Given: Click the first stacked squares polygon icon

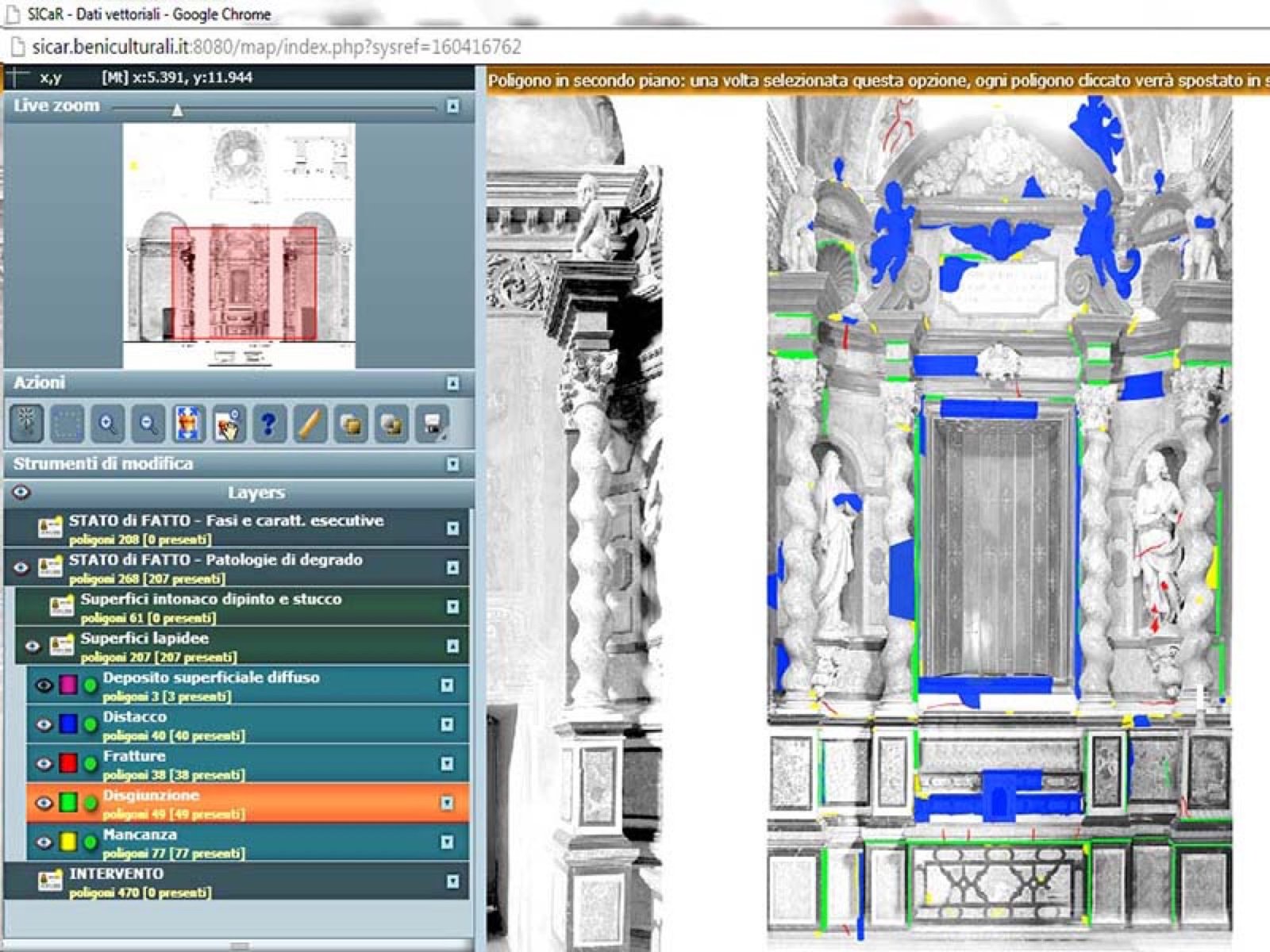Looking at the screenshot, I should [351, 424].
